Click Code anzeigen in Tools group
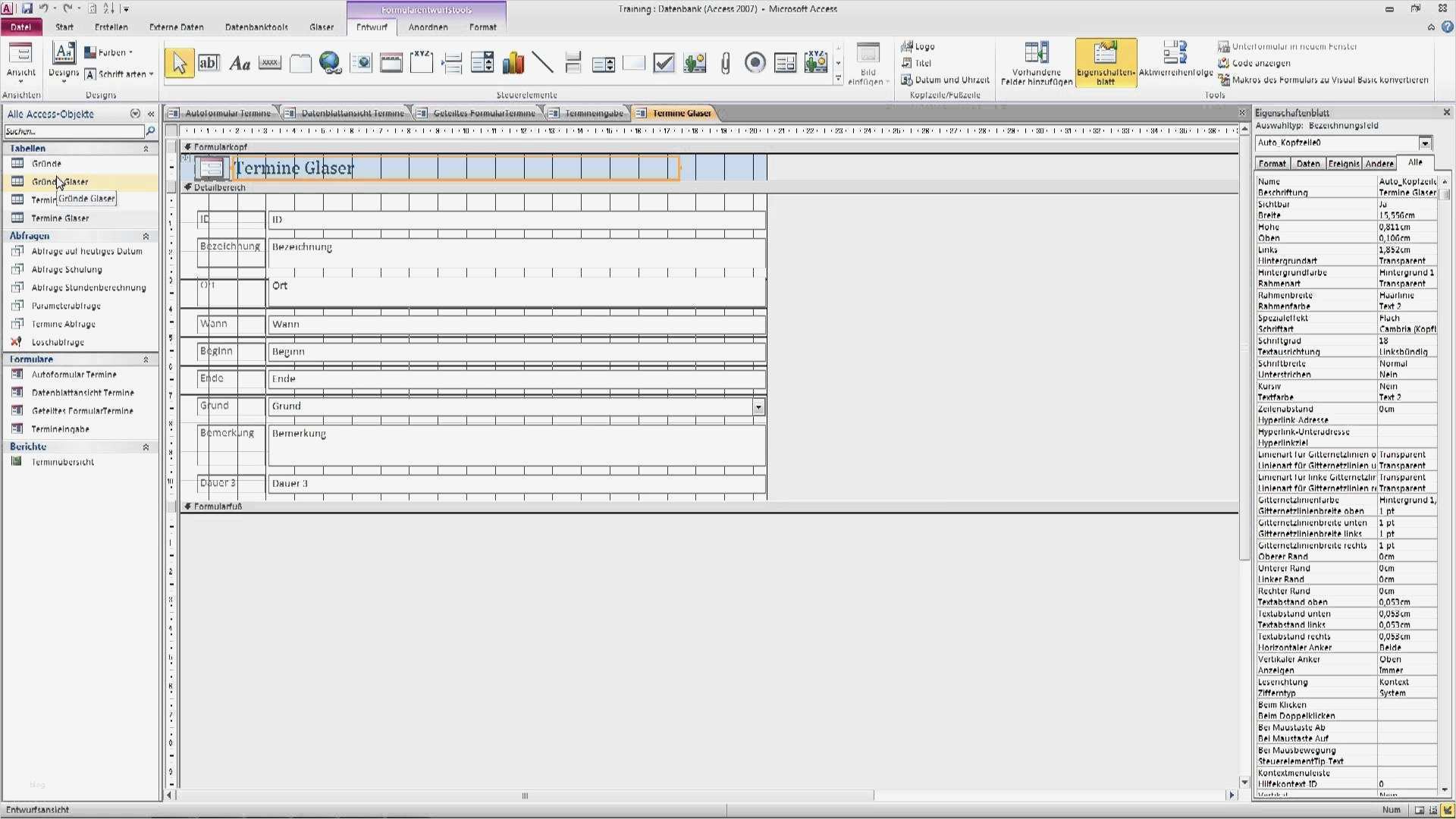Viewport: 1456px width, 819px height. [x=1260, y=63]
